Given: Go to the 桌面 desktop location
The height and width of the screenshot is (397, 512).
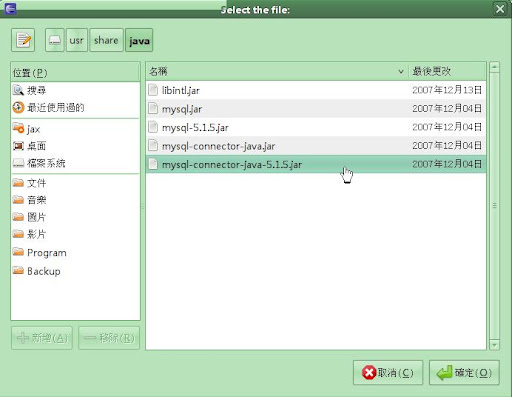Looking at the screenshot, I should pos(75,146).
